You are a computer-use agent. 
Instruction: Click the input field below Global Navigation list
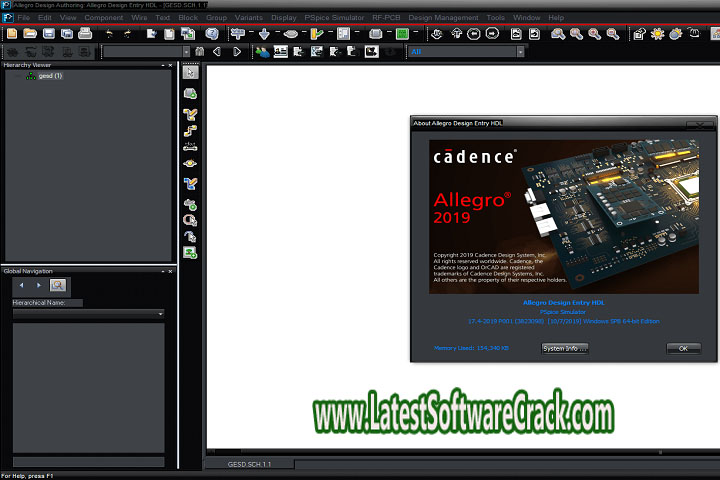[89, 462]
